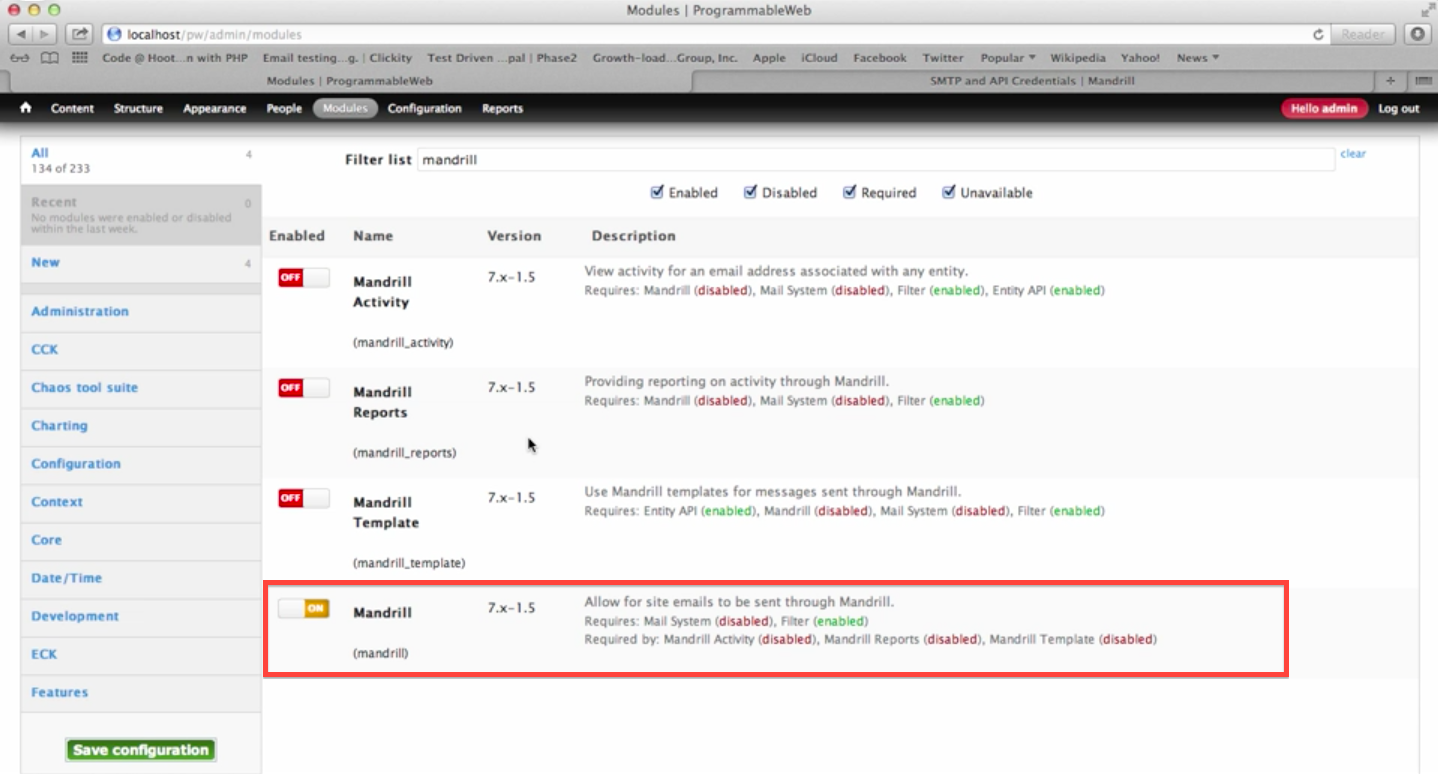Open Structure admin menu

pyautogui.click(x=138, y=108)
